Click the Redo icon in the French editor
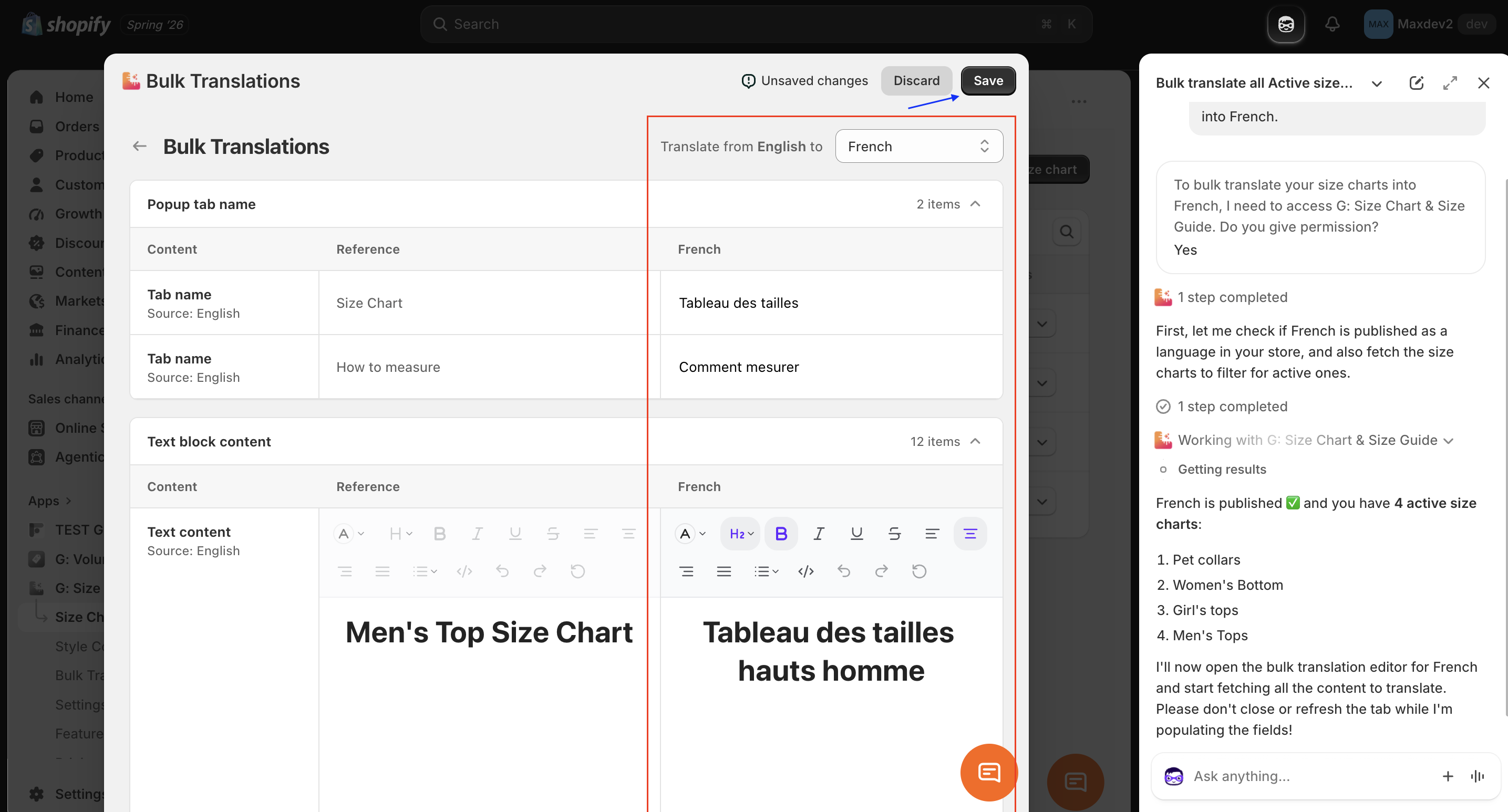 pyautogui.click(x=881, y=571)
